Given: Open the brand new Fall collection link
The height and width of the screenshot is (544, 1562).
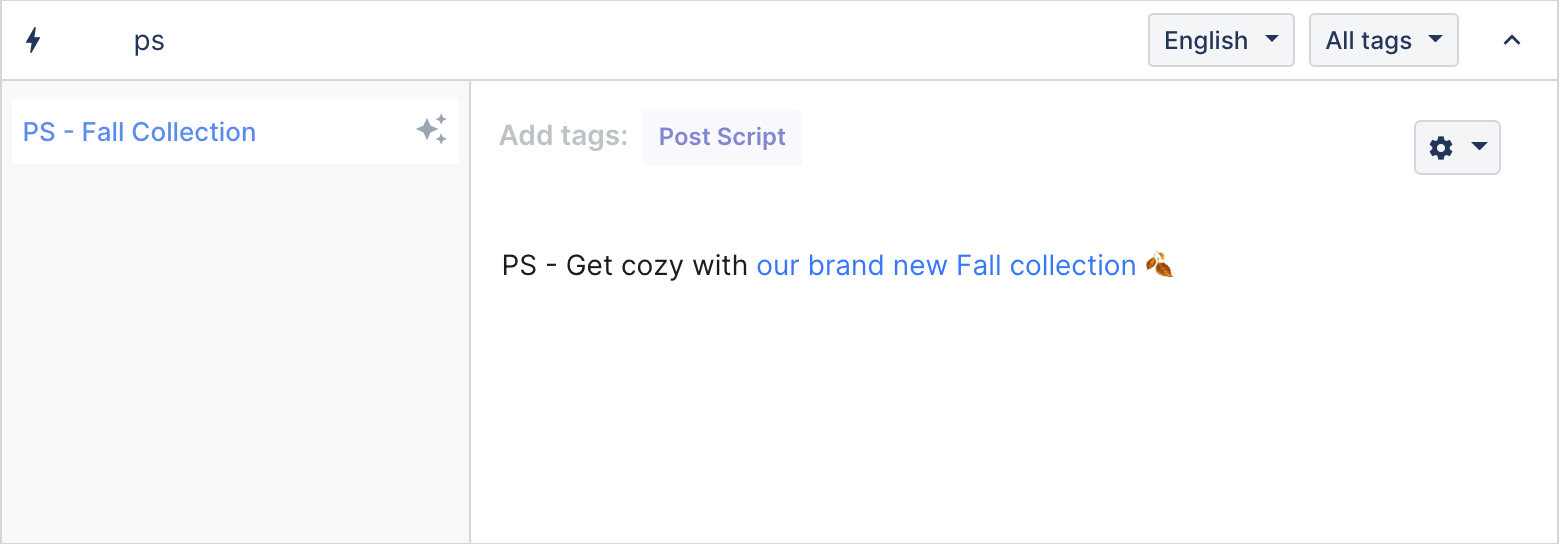Looking at the screenshot, I should pos(946,265).
